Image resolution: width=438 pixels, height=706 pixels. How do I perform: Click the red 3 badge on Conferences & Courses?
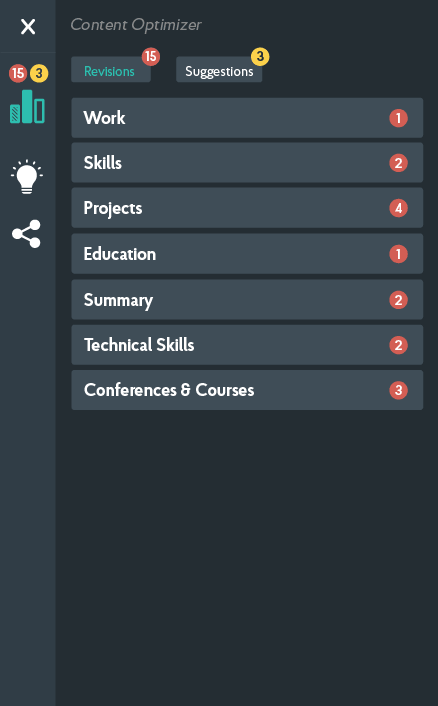[398, 390]
